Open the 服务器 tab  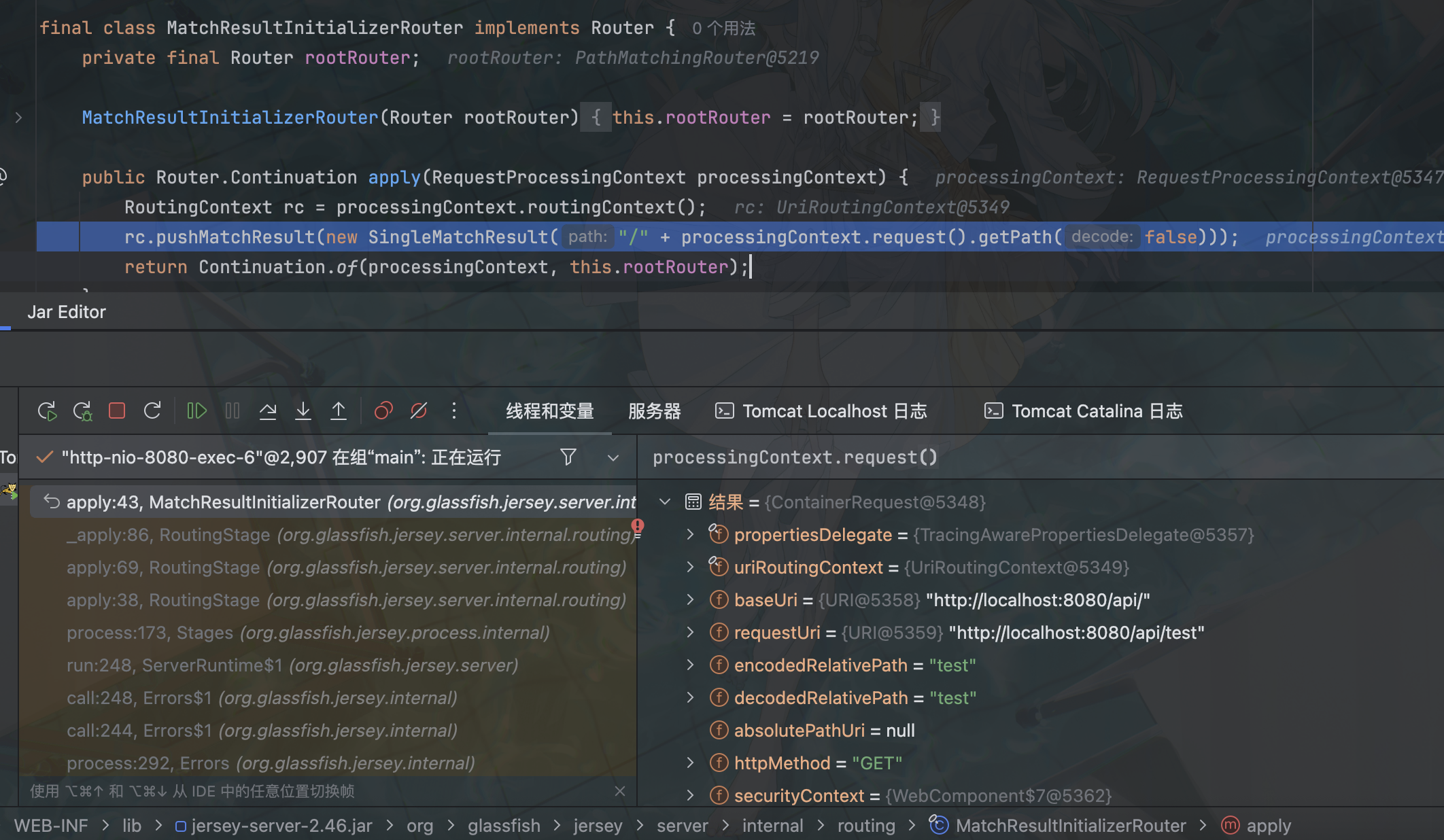tap(654, 411)
